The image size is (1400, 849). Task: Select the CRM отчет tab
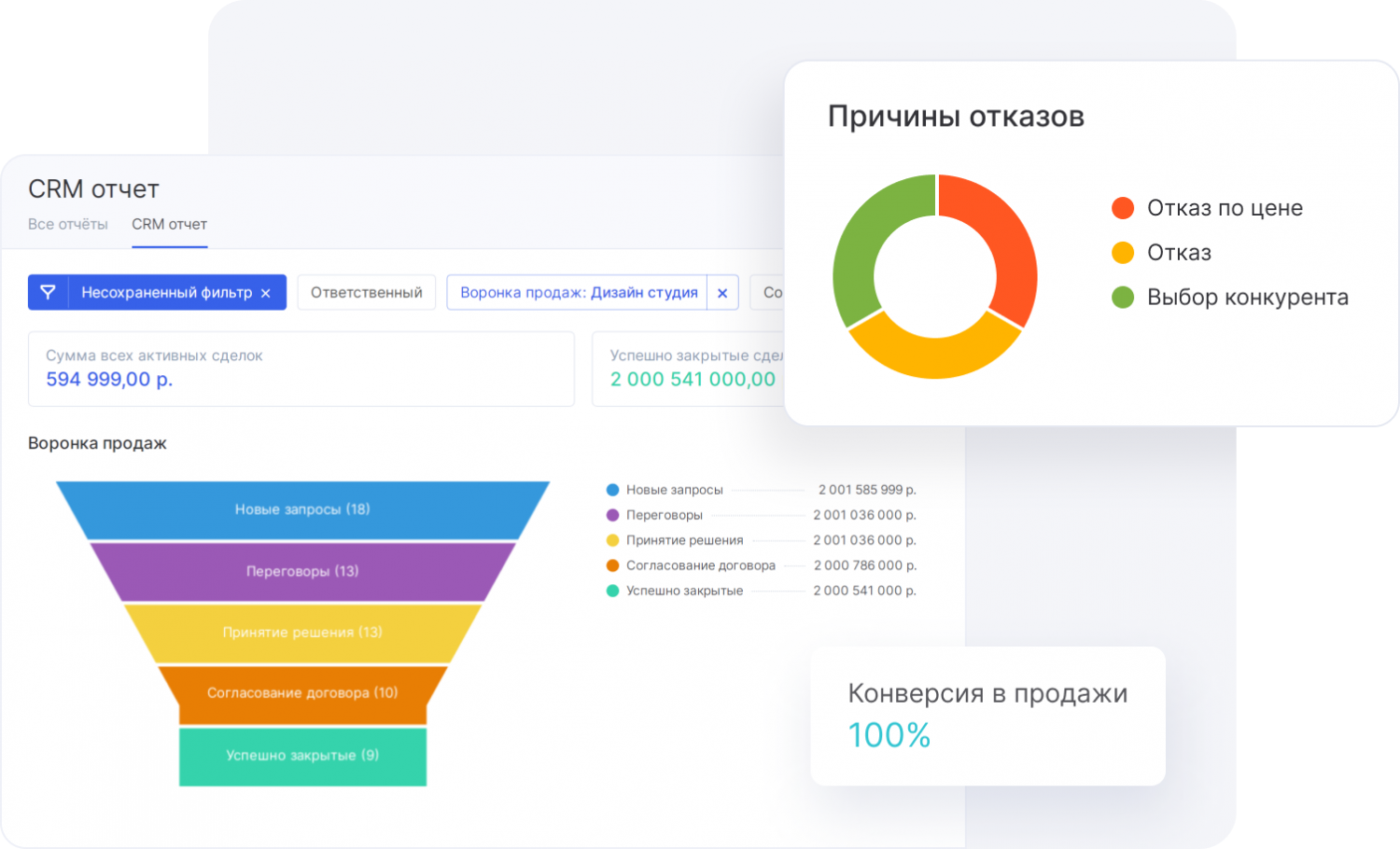coord(169,224)
